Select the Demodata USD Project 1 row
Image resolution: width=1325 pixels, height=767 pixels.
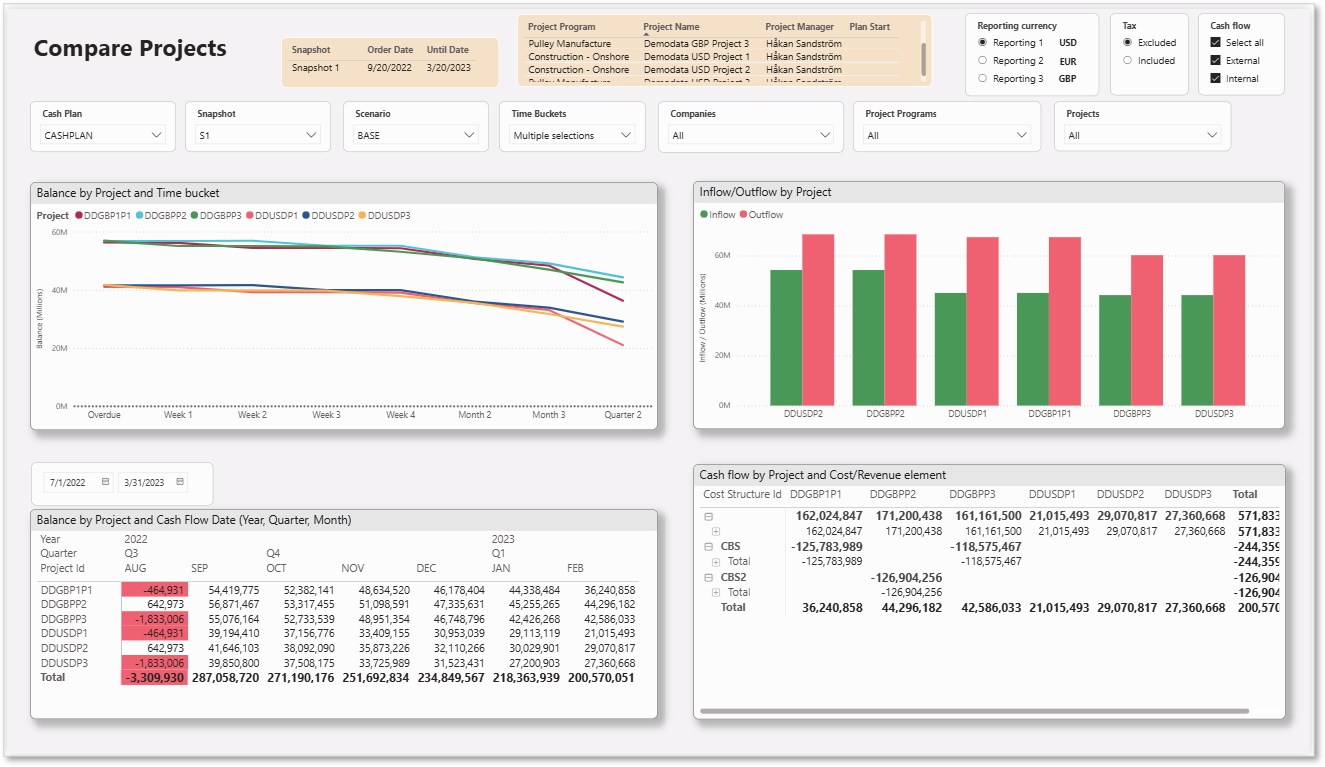tap(713, 57)
